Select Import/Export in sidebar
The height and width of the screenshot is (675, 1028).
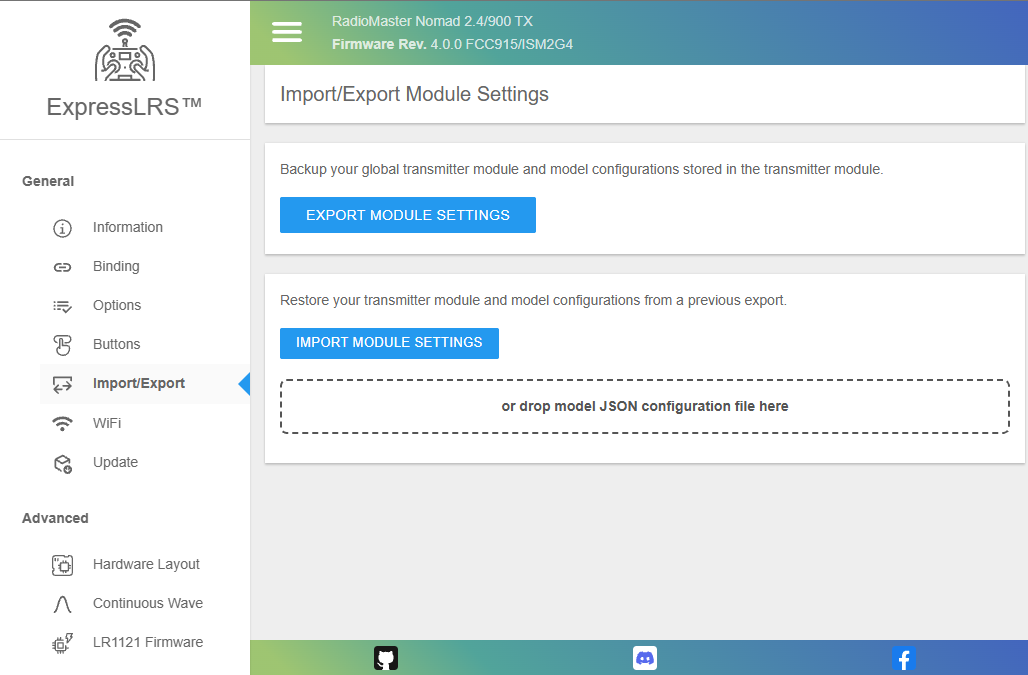138,383
